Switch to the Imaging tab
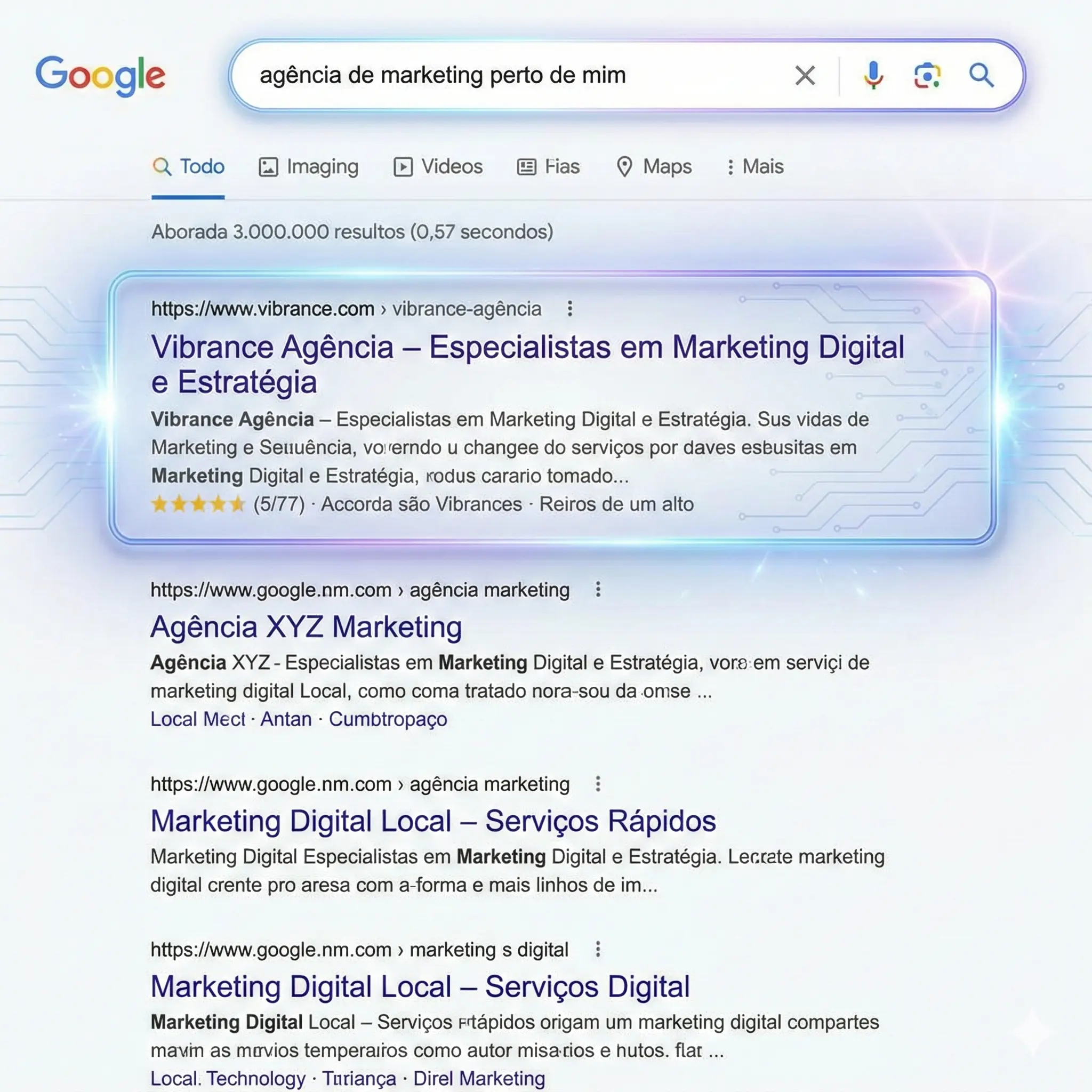The height and width of the screenshot is (1092, 1092). tap(309, 167)
